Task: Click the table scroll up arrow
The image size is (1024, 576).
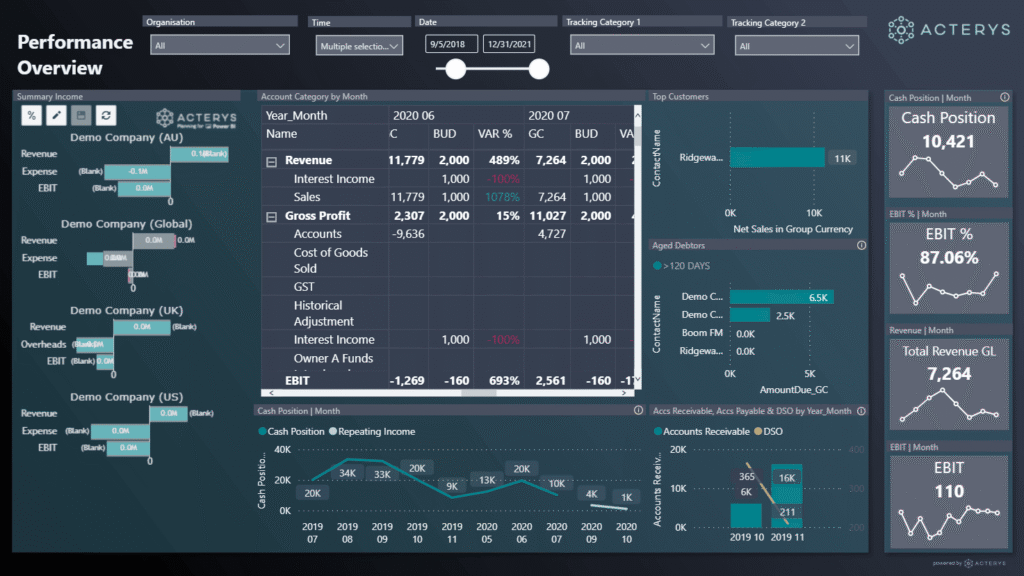Action: tap(637, 115)
